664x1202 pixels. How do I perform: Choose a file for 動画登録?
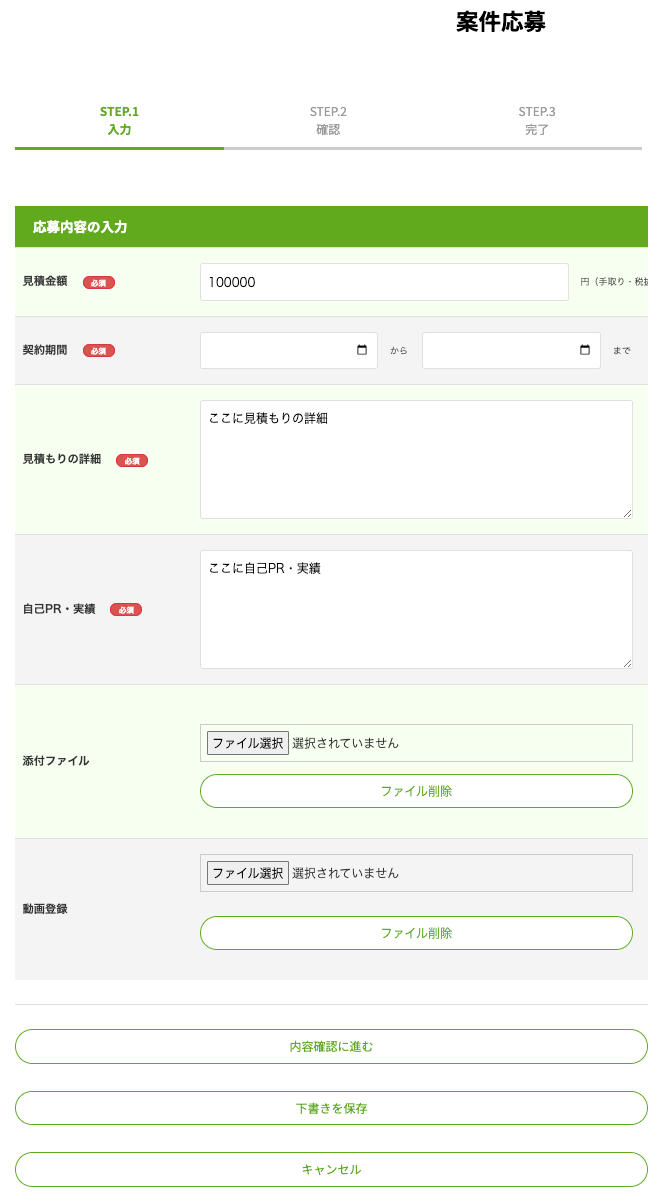tap(248, 873)
